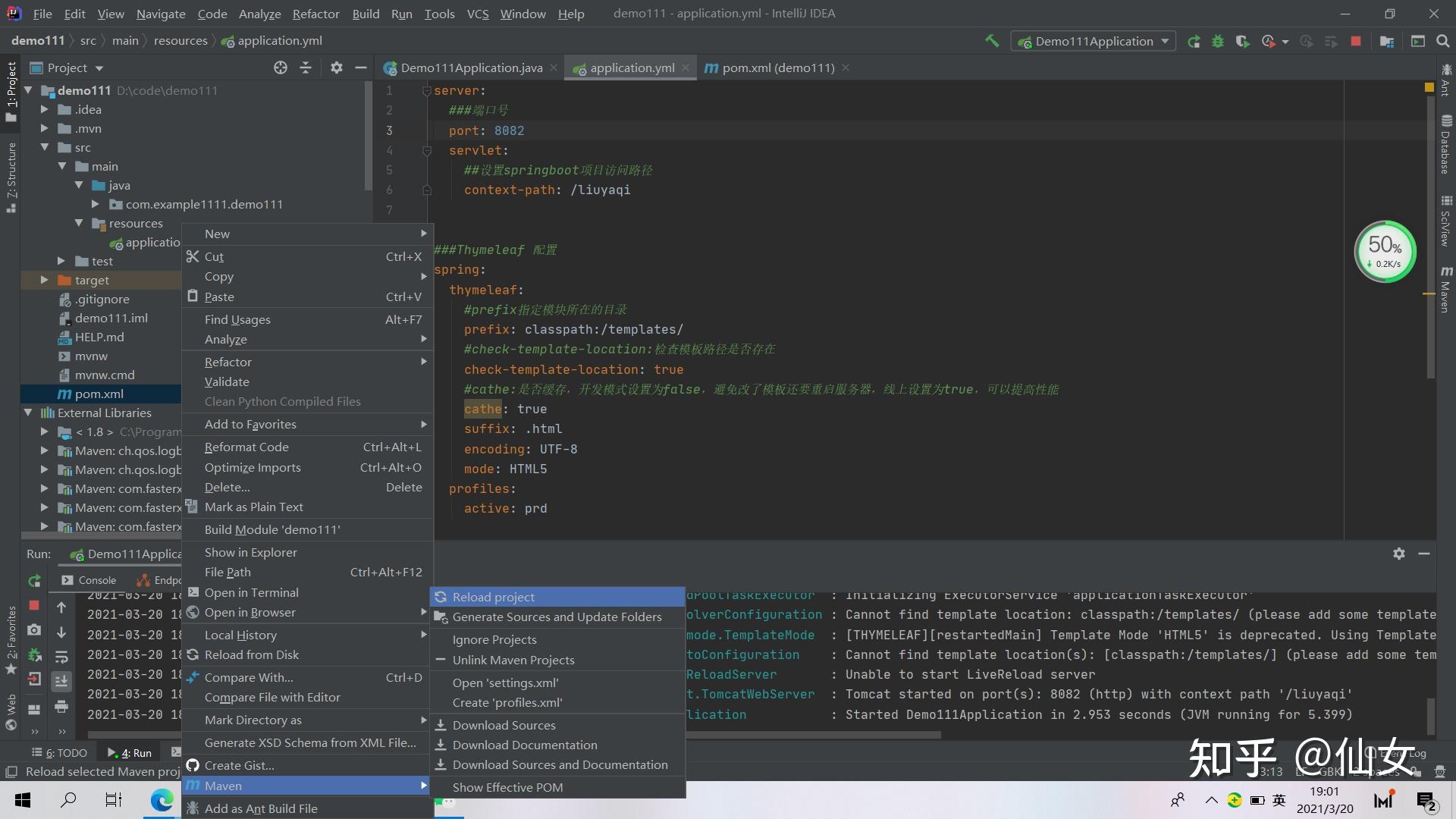Click the Rerun icon in the Run panel
The width and height of the screenshot is (1456, 819).
coord(34,581)
